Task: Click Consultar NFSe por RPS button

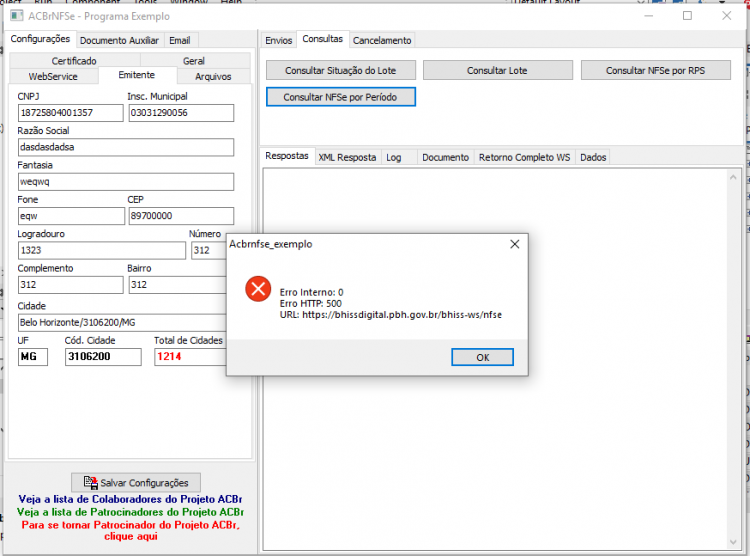Action: [655, 70]
